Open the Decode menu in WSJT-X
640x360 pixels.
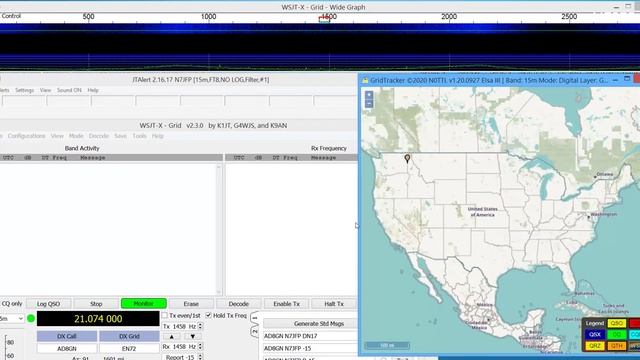click(x=99, y=136)
